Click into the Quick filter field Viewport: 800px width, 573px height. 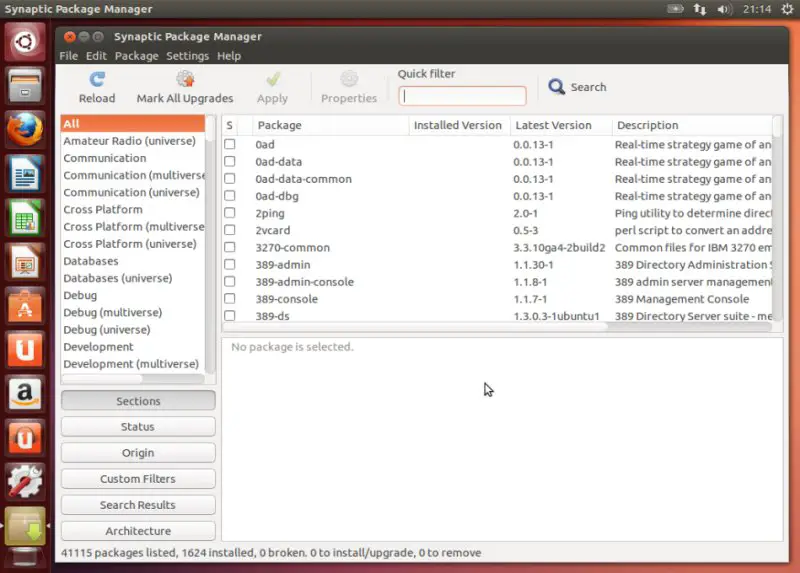click(x=462, y=96)
